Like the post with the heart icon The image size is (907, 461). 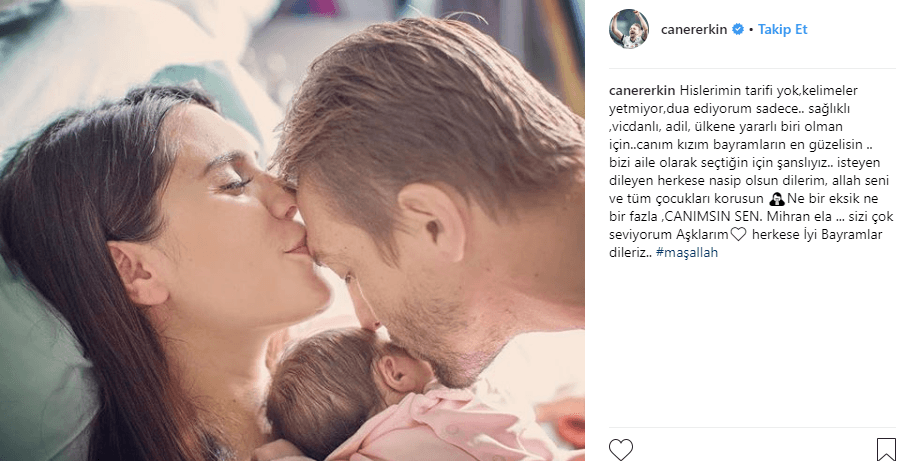(621, 449)
